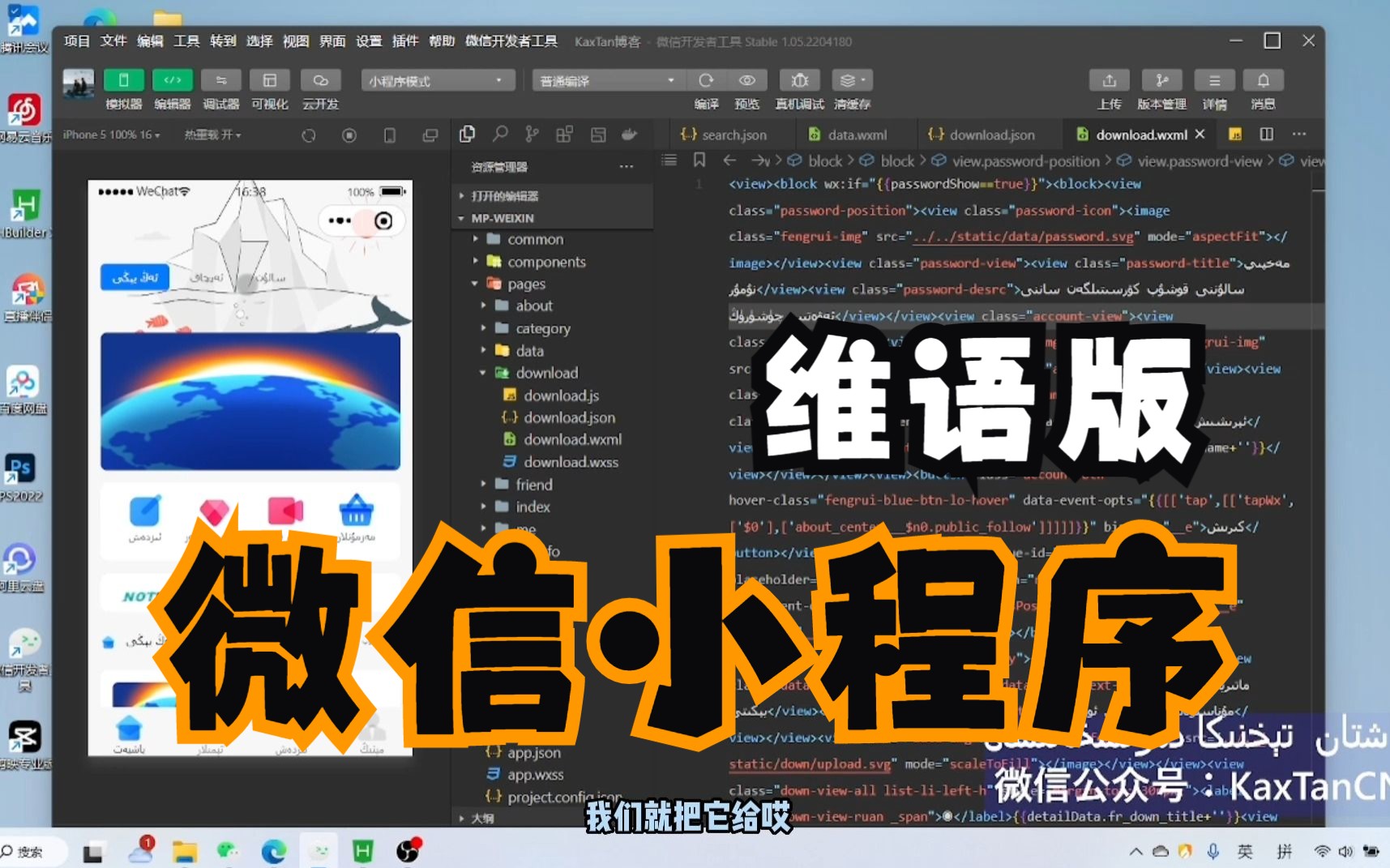
Task: Open the 可视化 visual editor button
Action: [270, 80]
